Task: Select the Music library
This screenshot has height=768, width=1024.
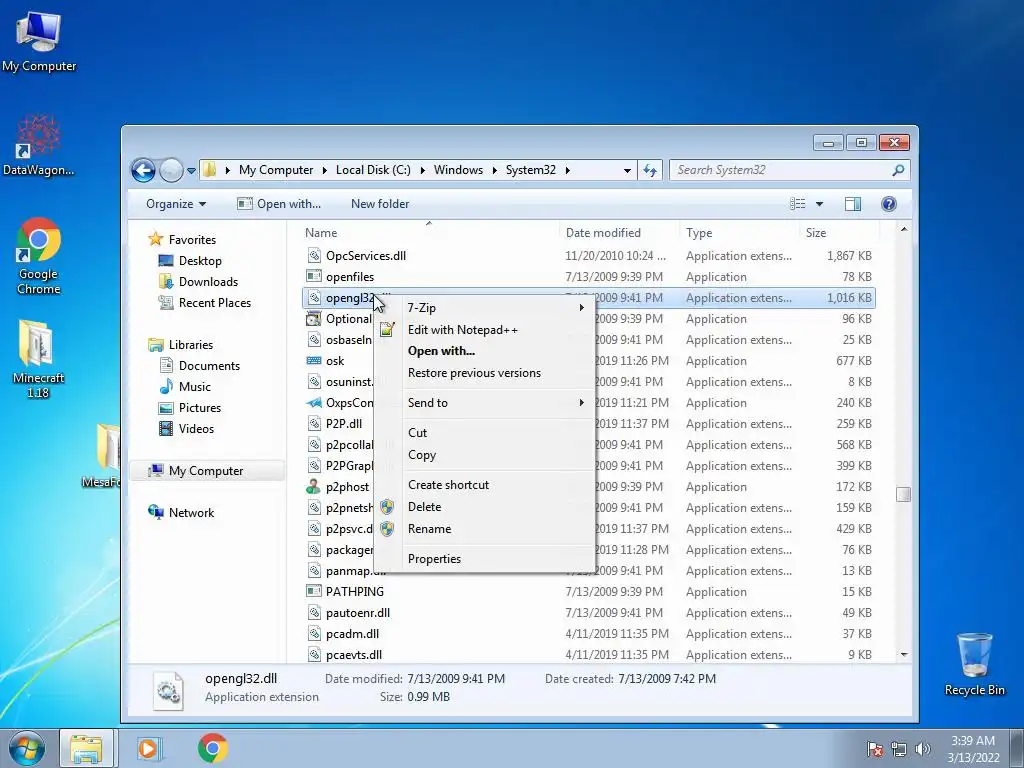Action: (x=185, y=387)
